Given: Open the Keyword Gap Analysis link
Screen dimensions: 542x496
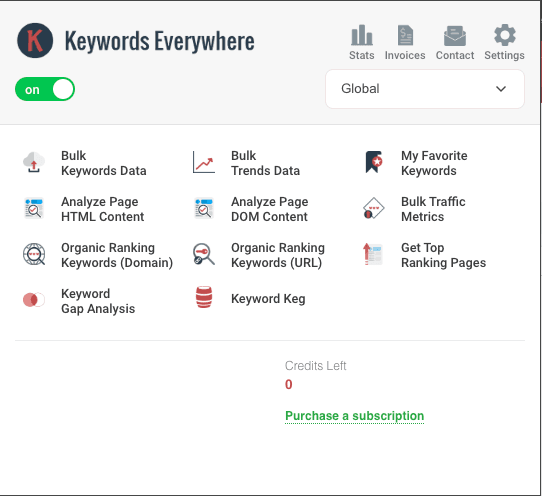Looking at the screenshot, I should point(98,301).
